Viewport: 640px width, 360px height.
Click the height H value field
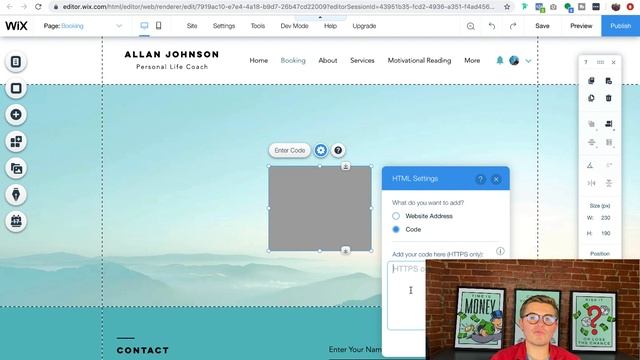[x=606, y=233]
